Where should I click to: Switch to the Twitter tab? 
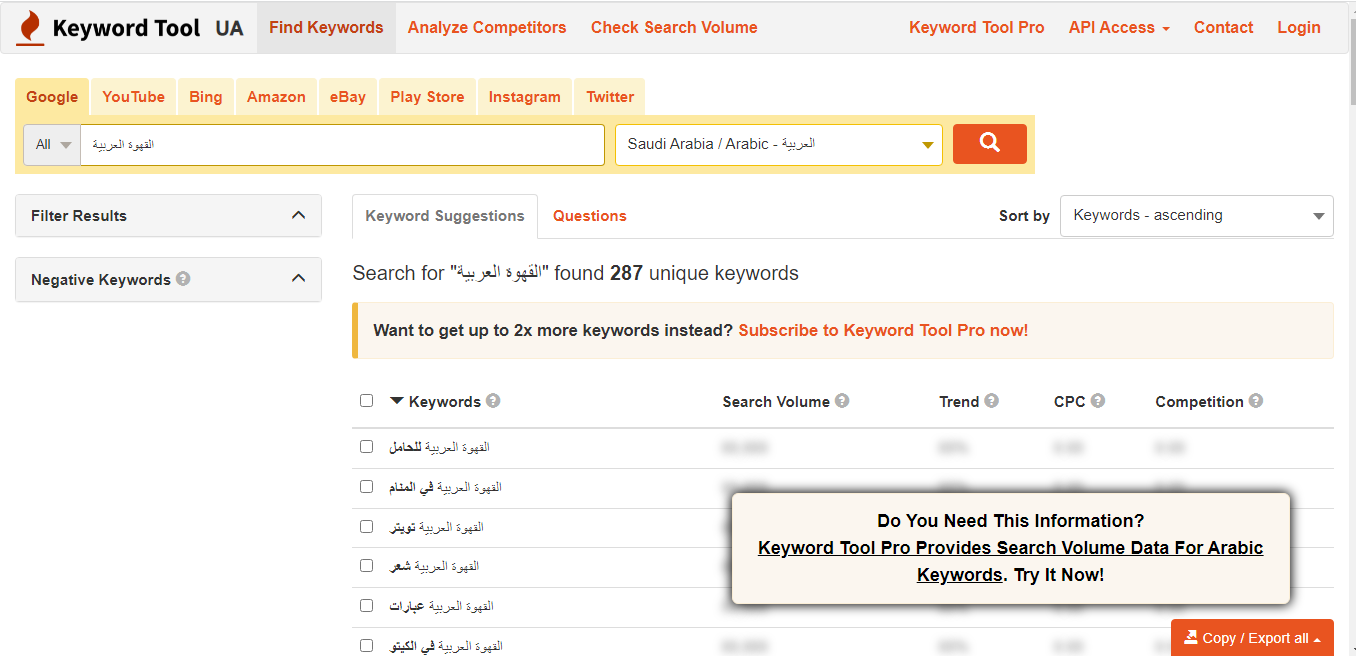point(610,97)
